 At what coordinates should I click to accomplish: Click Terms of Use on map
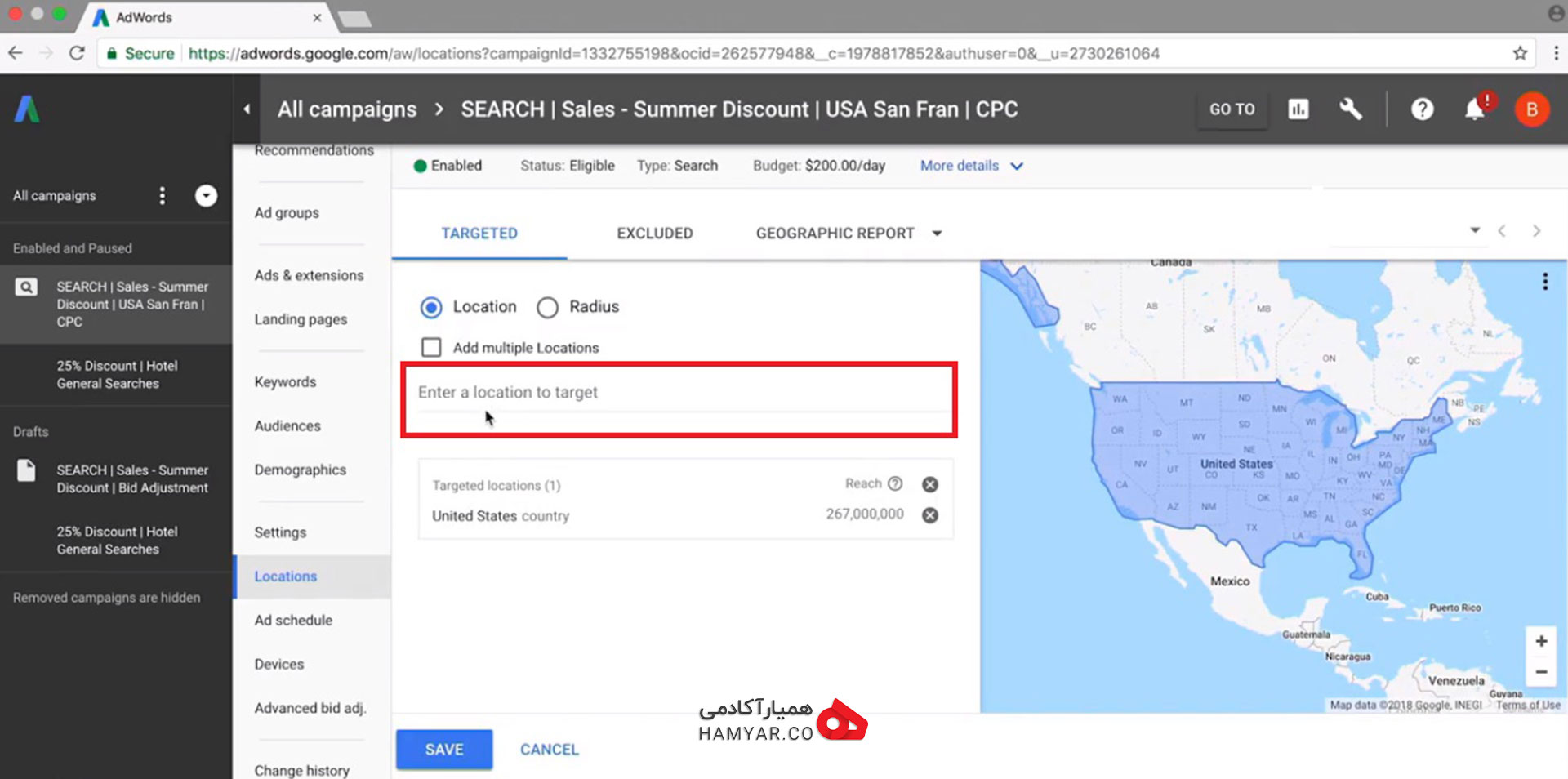(x=1528, y=705)
